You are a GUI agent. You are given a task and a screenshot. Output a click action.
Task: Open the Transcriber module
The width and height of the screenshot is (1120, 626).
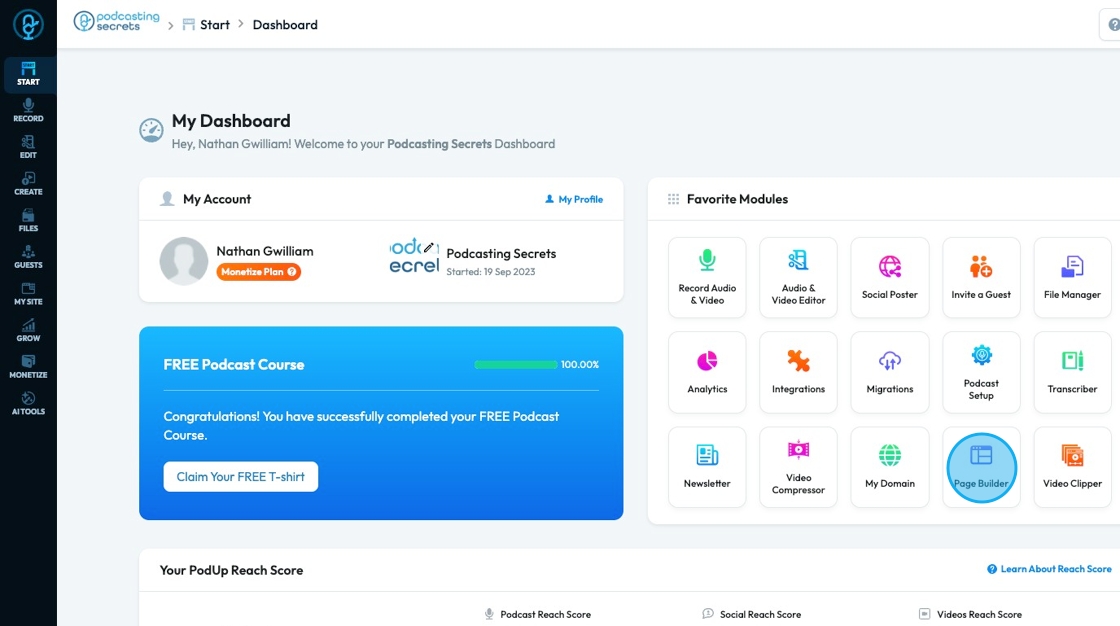tap(1072, 372)
